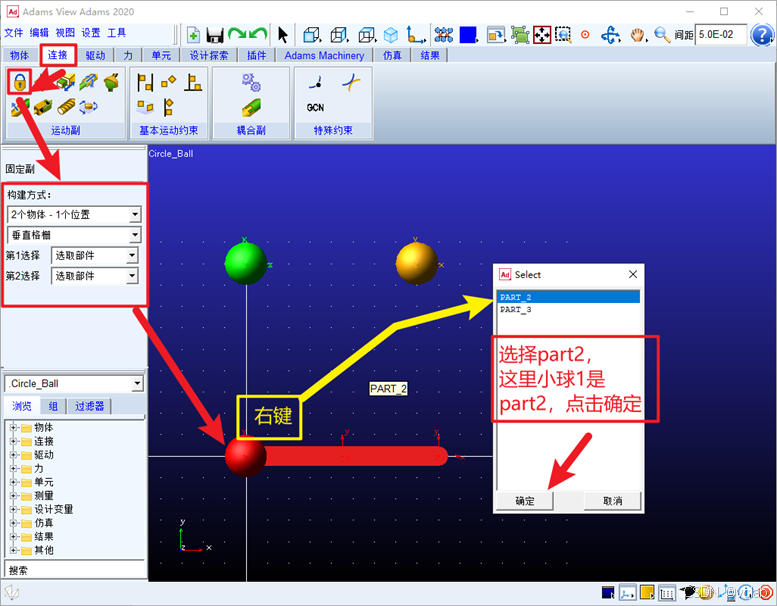Switch to the 驱动 ribbon tab

click(95, 55)
